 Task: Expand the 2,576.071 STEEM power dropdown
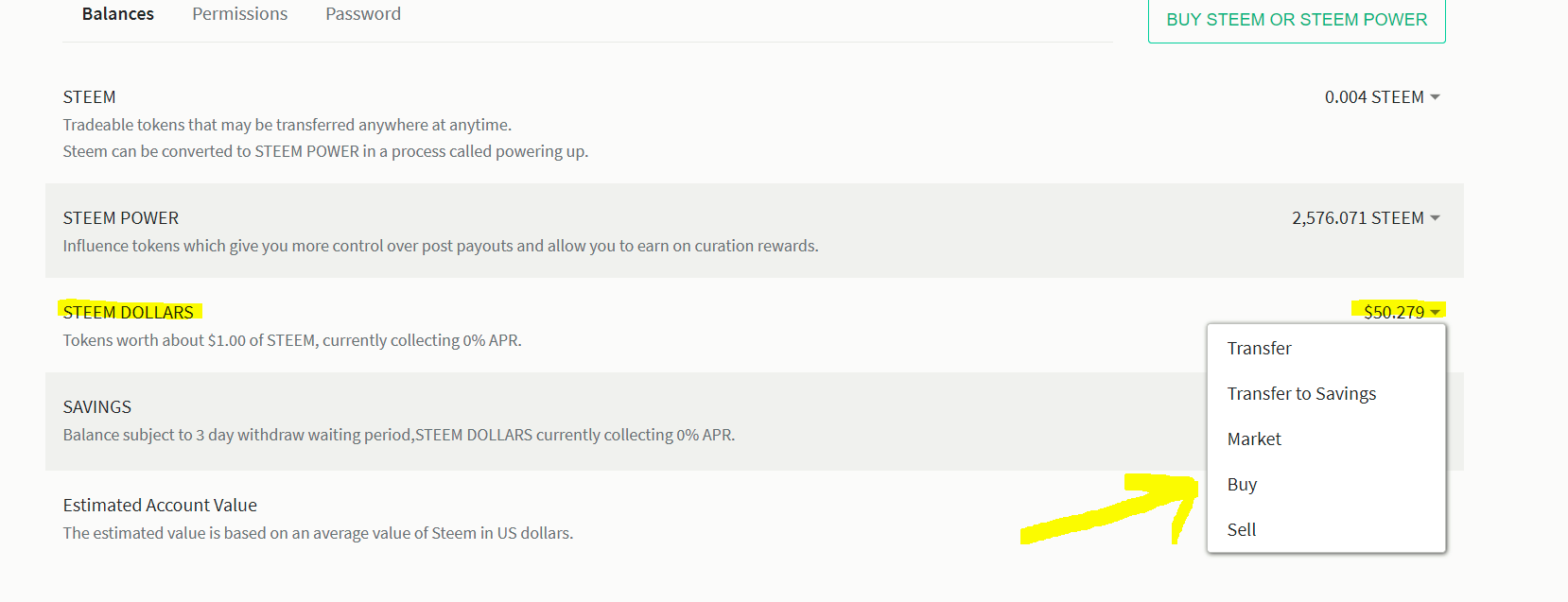1366,218
